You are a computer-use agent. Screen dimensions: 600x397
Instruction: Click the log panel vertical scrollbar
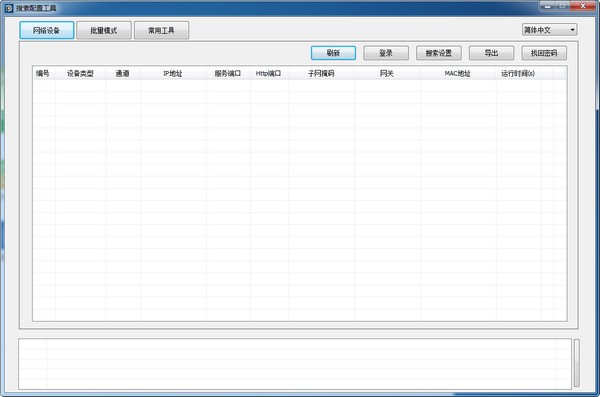(x=576, y=363)
